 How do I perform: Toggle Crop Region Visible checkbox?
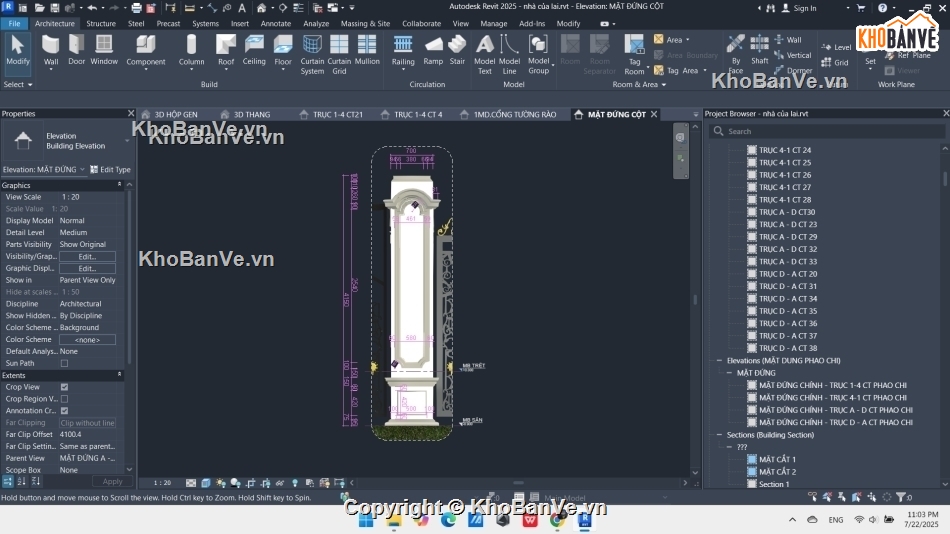pos(64,399)
